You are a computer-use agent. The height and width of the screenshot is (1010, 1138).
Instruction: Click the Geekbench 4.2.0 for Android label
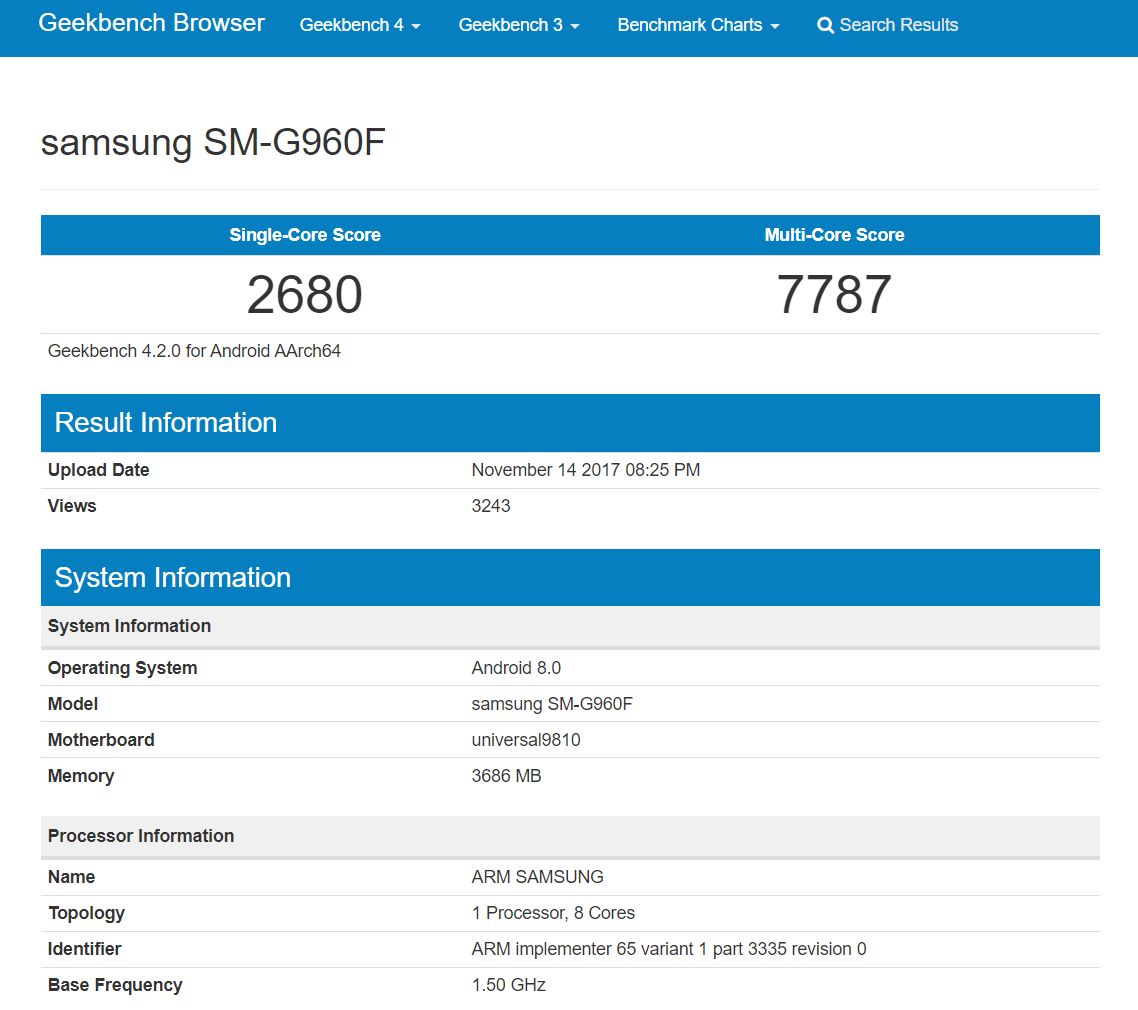tap(194, 351)
